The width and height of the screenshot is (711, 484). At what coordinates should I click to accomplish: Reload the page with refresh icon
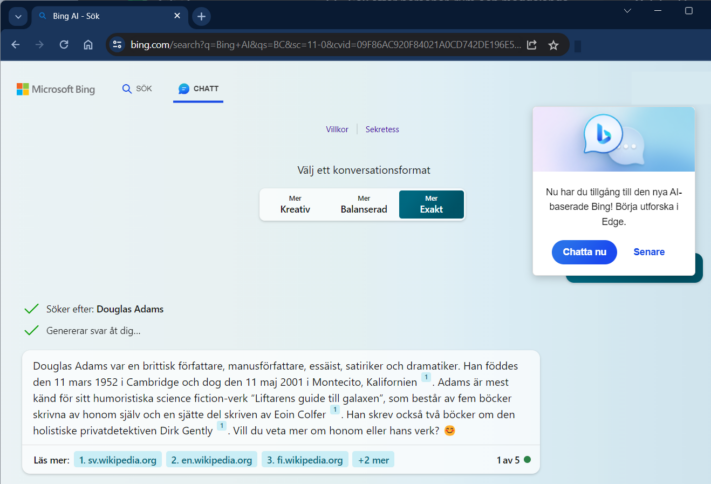64,45
